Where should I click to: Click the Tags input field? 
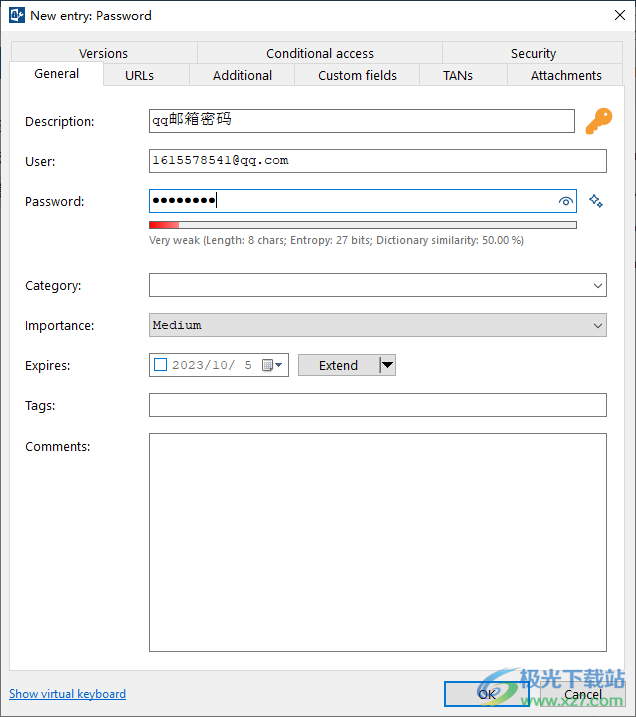pyautogui.click(x=378, y=405)
